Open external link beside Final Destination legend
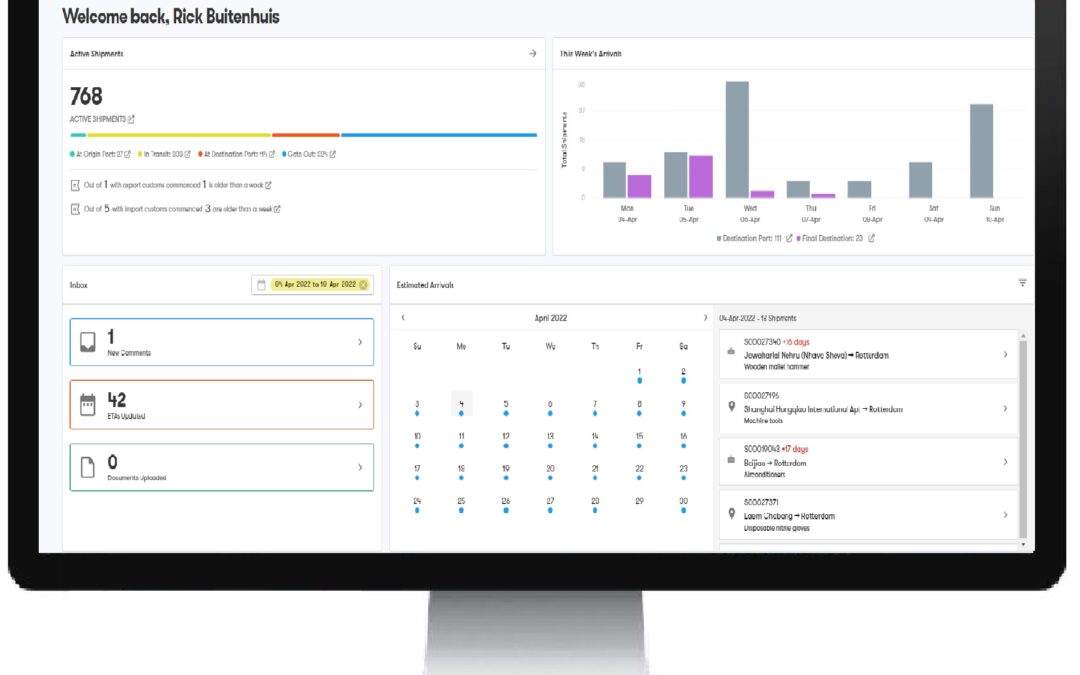This screenshot has height=675, width=1080. [871, 238]
